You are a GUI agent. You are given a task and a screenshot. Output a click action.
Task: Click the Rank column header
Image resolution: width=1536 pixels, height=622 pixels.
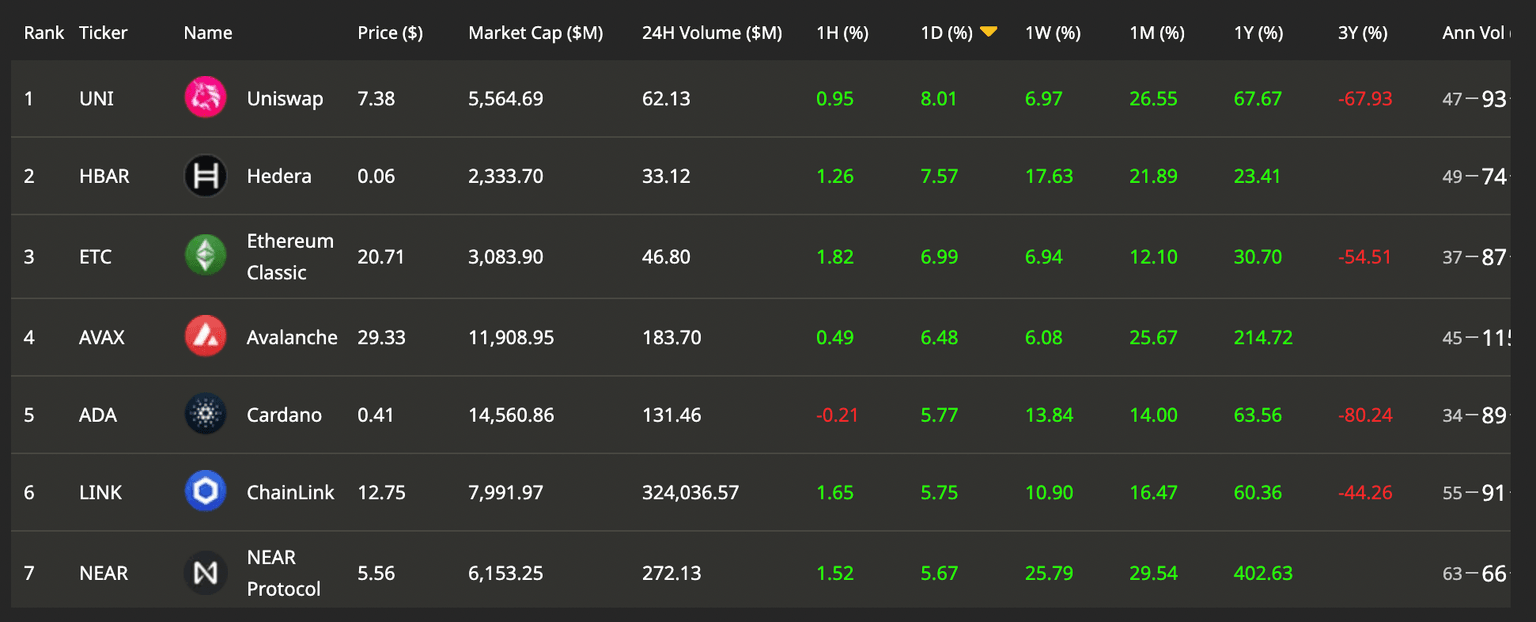click(44, 33)
